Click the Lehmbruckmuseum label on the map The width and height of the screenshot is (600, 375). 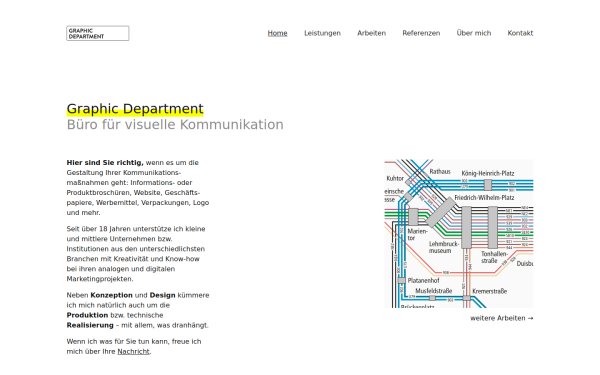pos(443,247)
